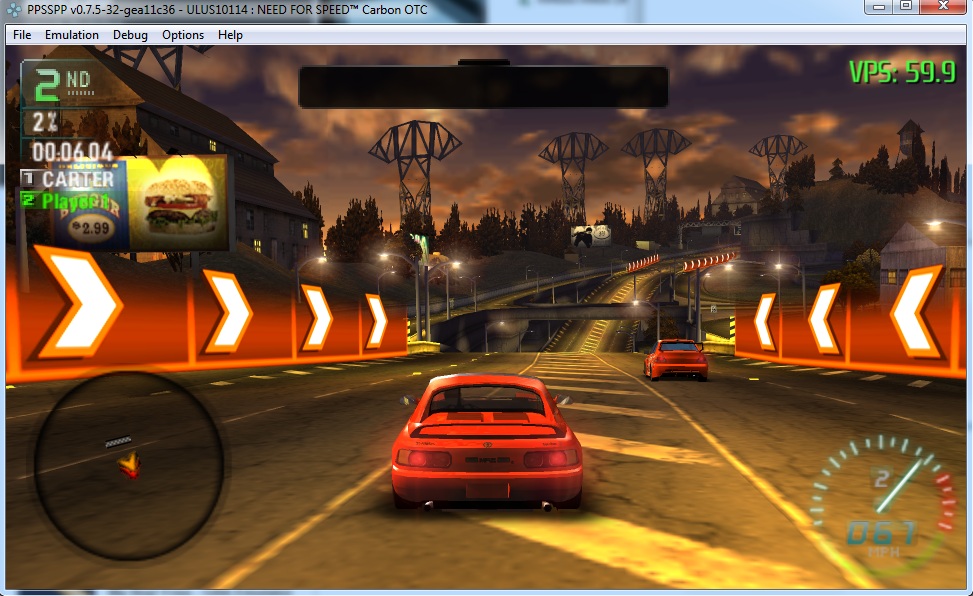Close the PPSSPP window
The image size is (973, 596).
[943, 7]
